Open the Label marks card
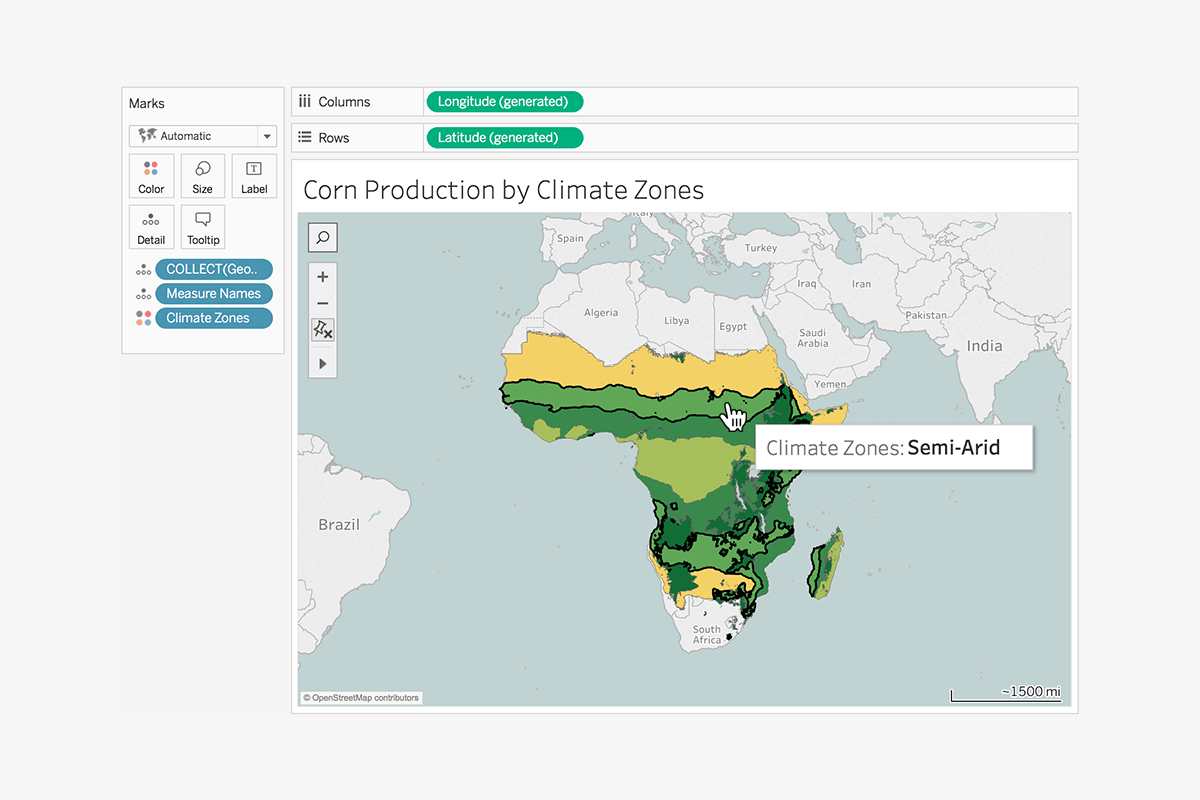The height and width of the screenshot is (800, 1200). pyautogui.click(x=254, y=176)
